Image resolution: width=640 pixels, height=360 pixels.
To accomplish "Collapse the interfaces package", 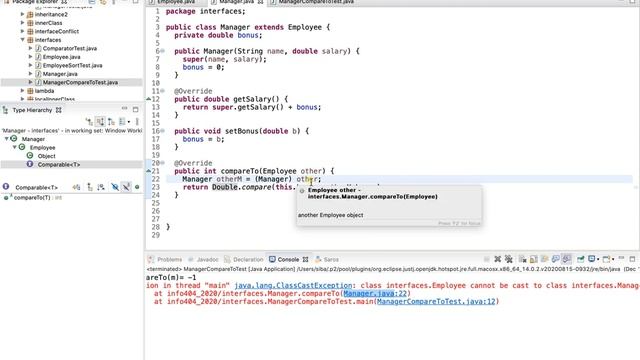I will pos(22,40).
